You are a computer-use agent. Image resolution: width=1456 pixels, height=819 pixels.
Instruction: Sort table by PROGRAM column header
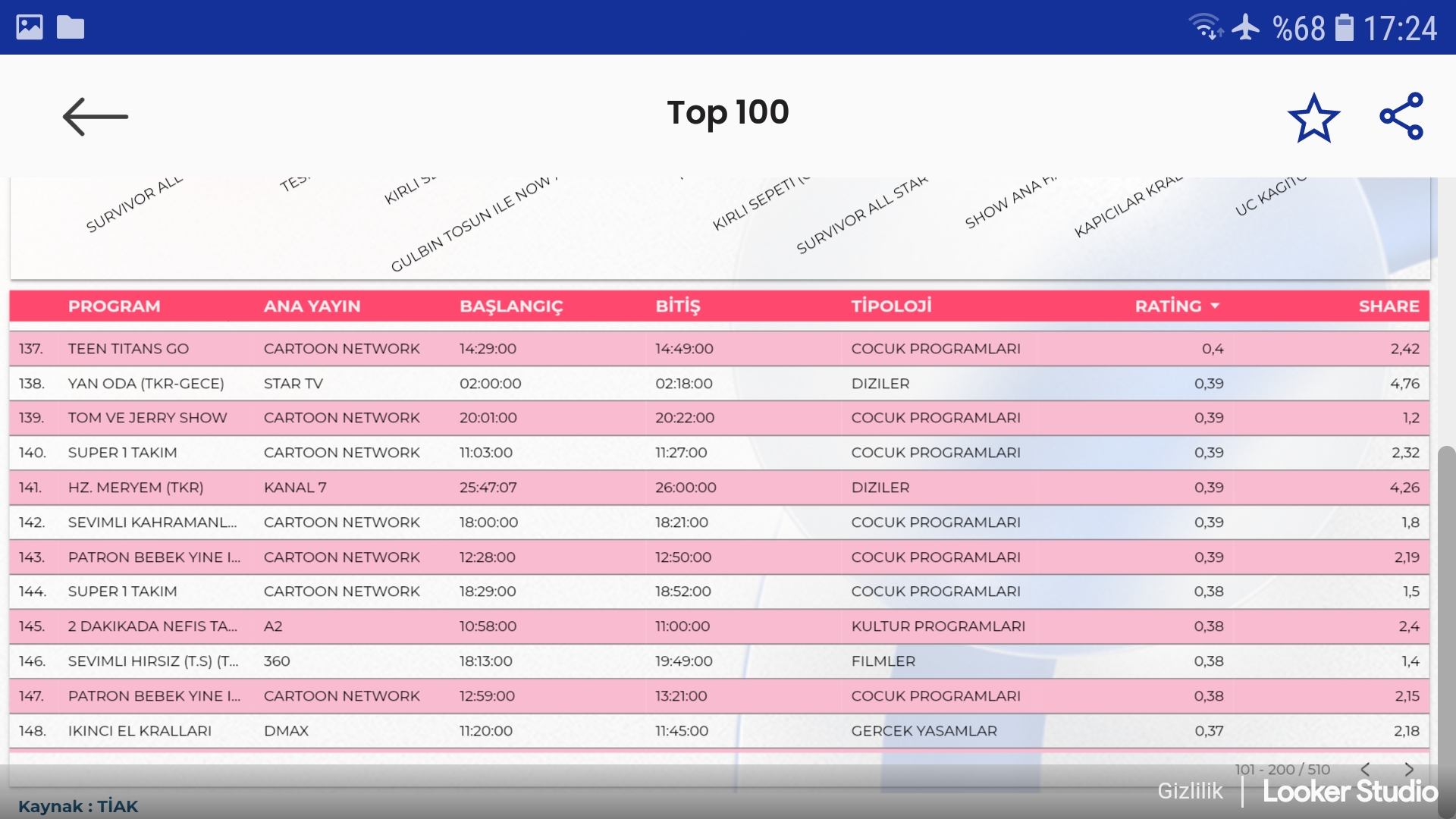pyautogui.click(x=114, y=306)
